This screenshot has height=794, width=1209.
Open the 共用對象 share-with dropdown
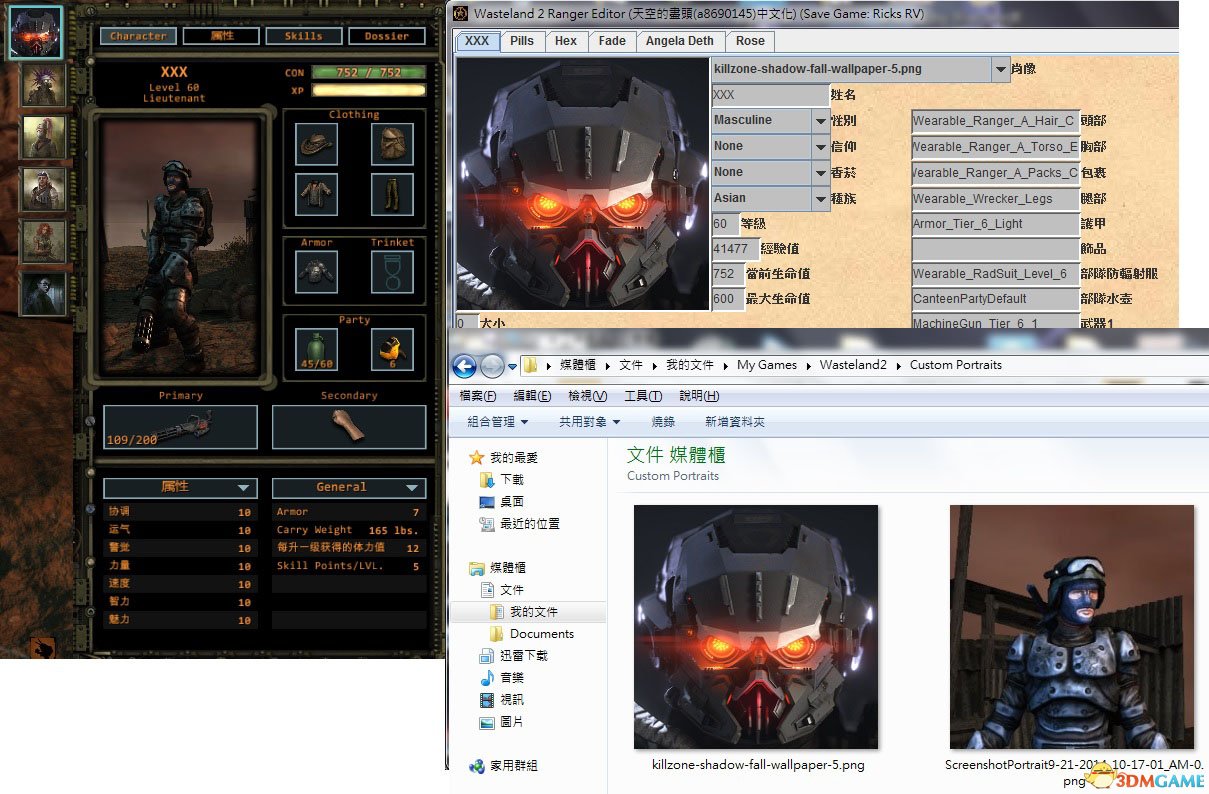coord(590,422)
